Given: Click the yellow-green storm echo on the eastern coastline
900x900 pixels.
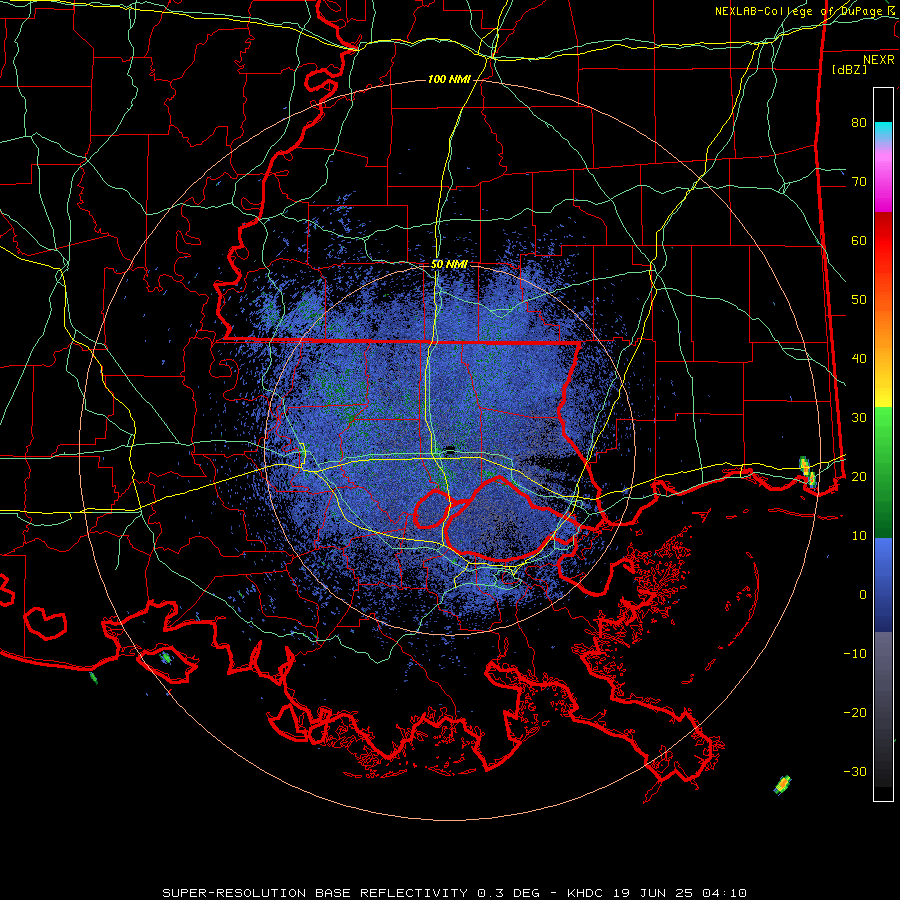Looking at the screenshot, I should pos(808,472).
